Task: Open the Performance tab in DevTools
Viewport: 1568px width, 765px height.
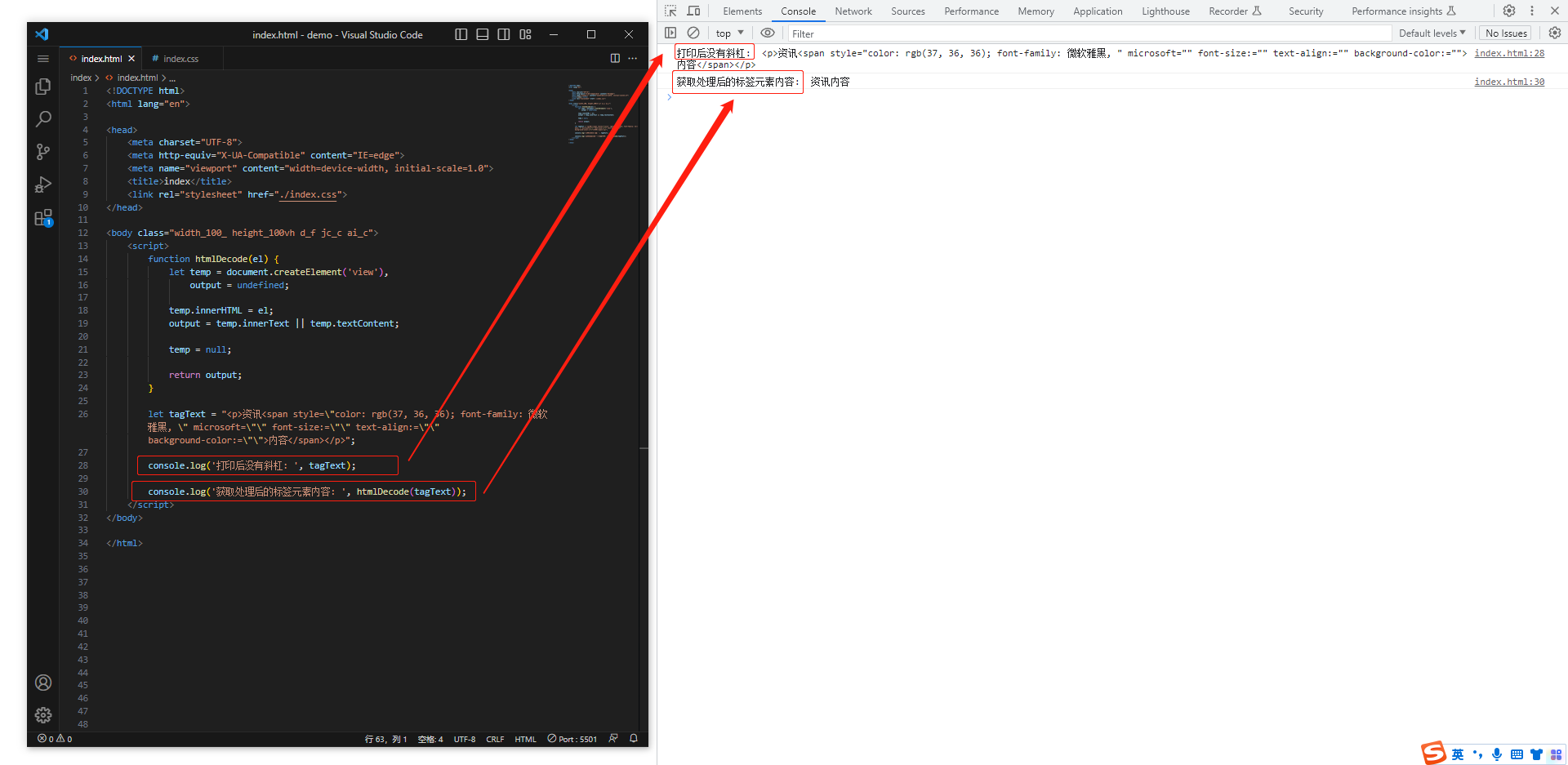Action: point(972,11)
